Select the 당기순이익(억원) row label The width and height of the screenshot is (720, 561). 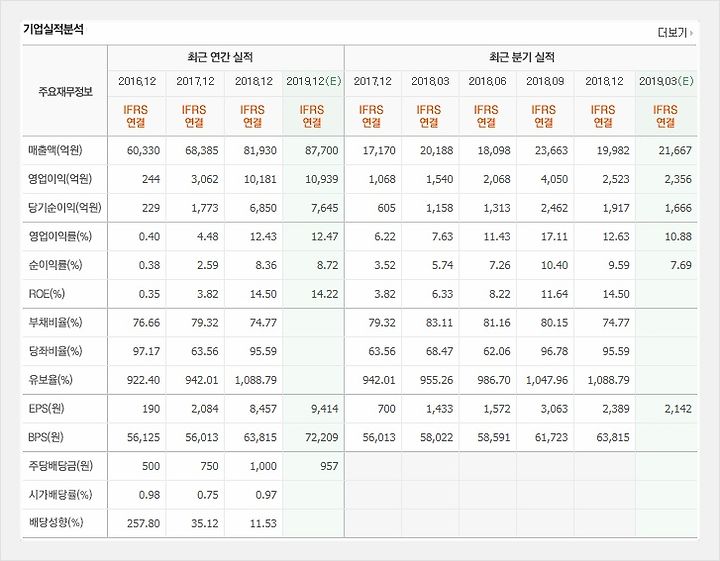(x=65, y=208)
